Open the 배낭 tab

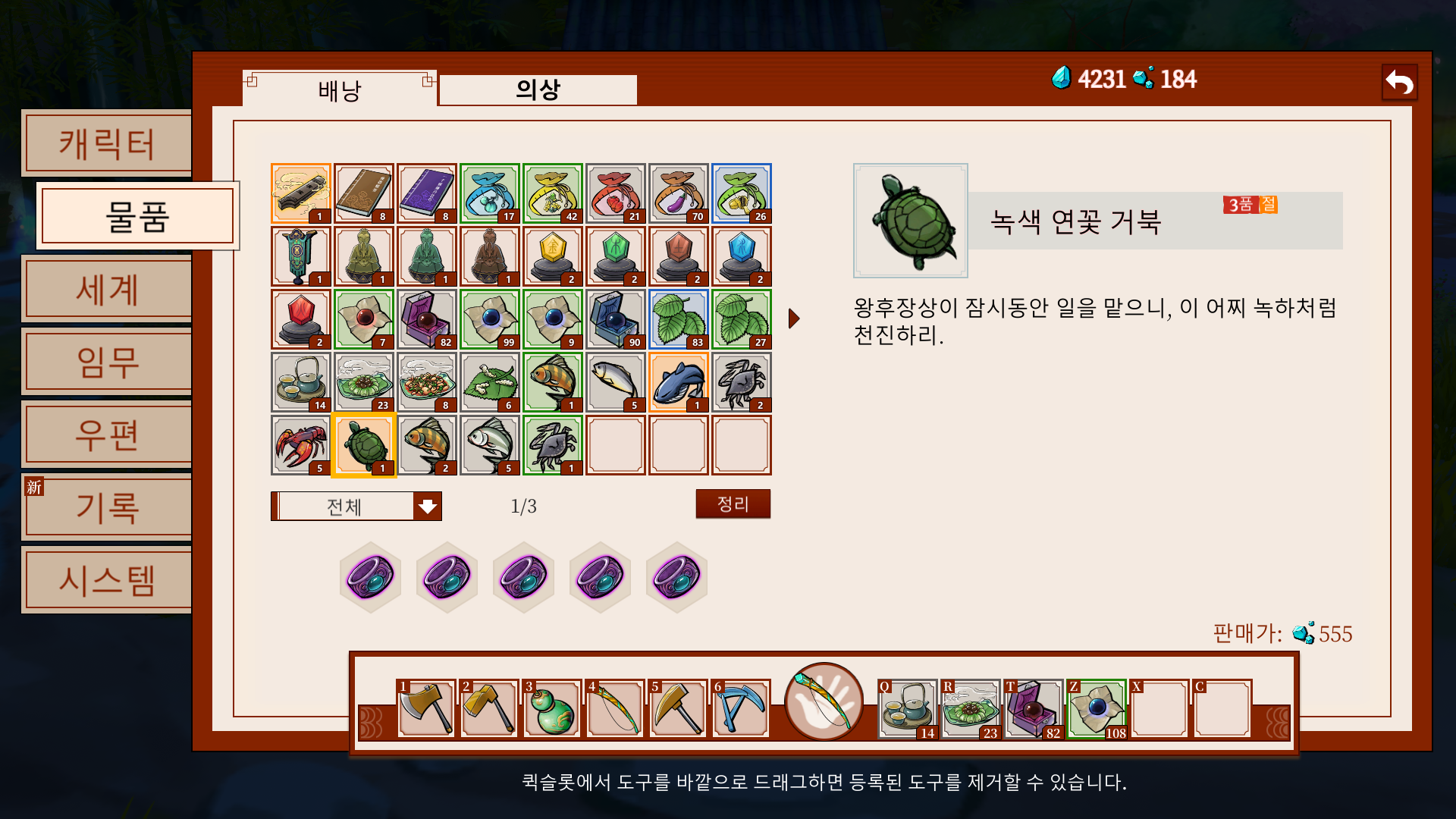coord(340,89)
